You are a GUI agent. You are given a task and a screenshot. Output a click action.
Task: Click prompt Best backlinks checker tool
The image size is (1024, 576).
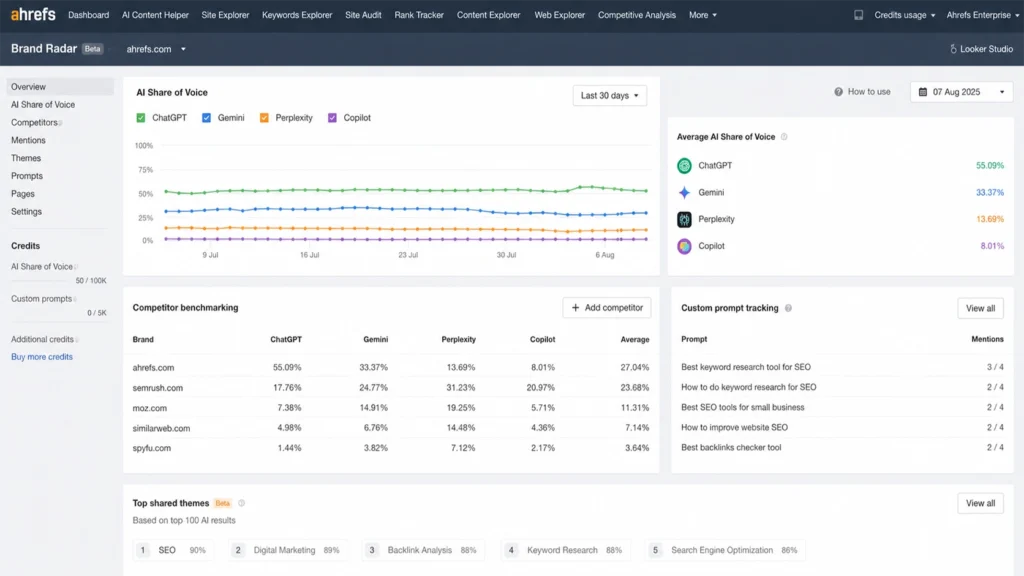tap(731, 447)
